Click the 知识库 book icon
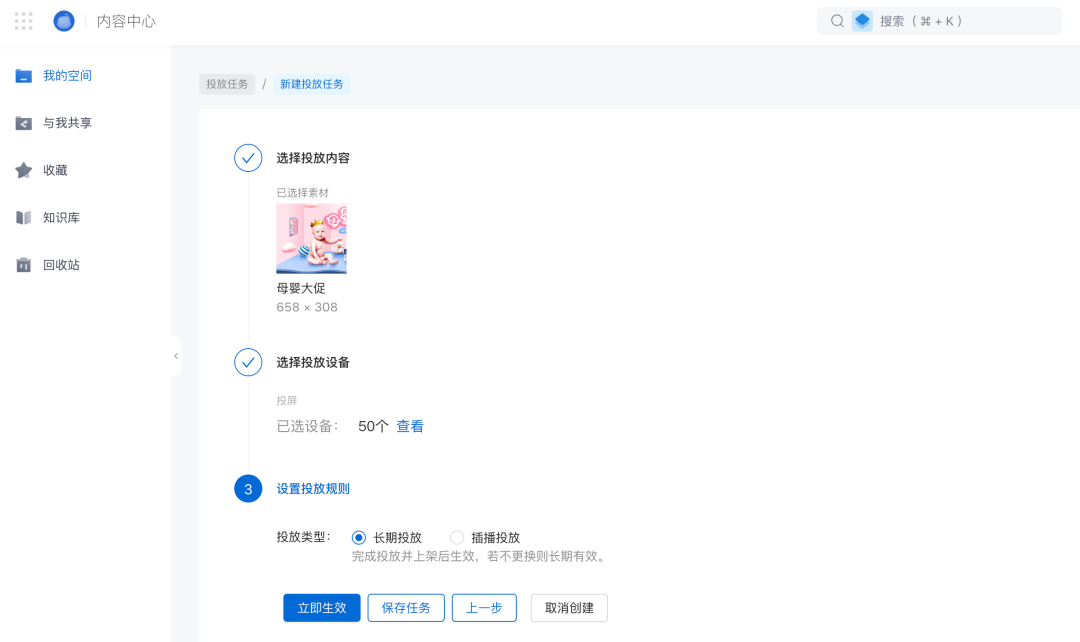This screenshot has width=1080, height=642. click(23, 218)
